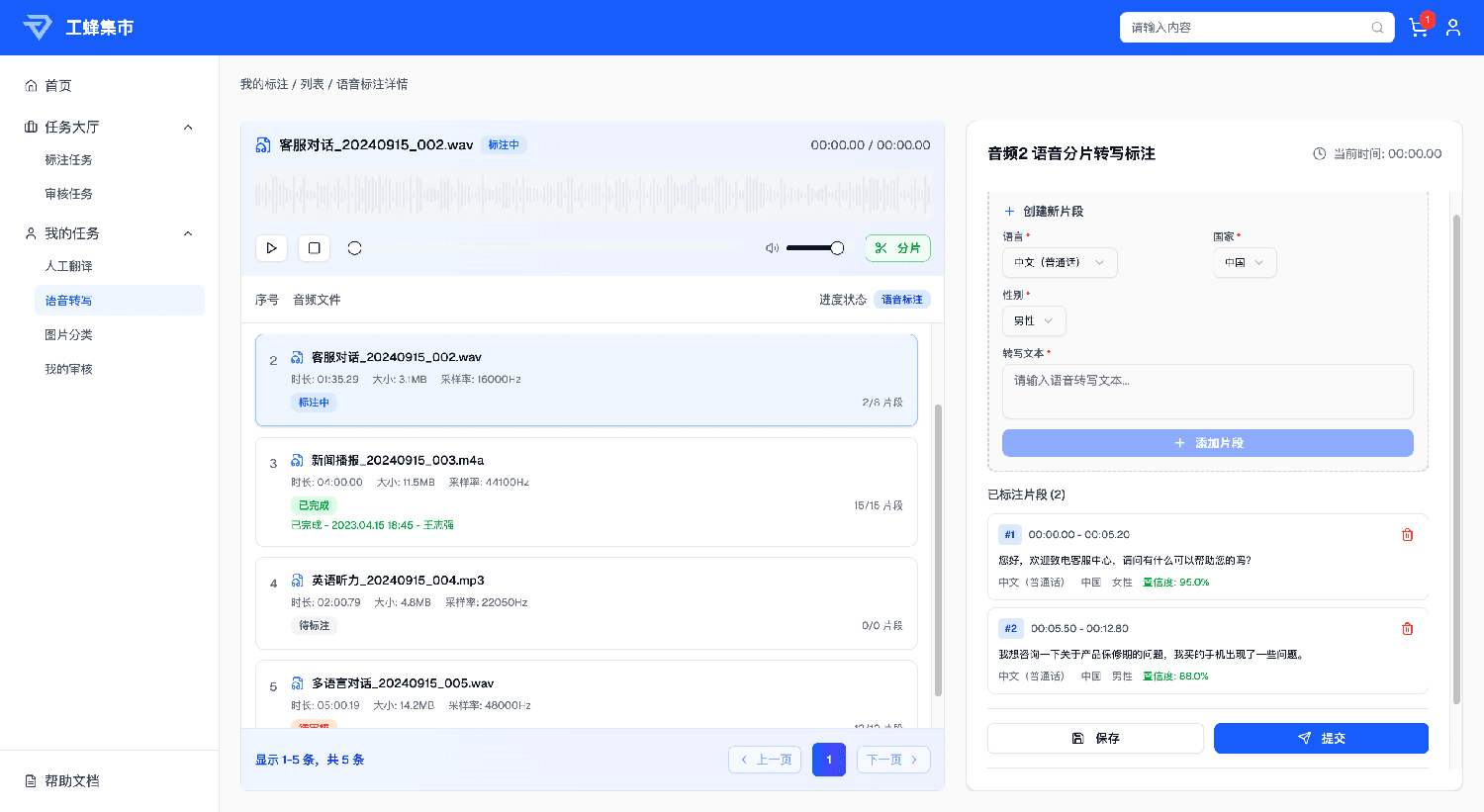This screenshot has width=1484, height=812.
Task: Delete annotated segment #1
Action: 1407,534
